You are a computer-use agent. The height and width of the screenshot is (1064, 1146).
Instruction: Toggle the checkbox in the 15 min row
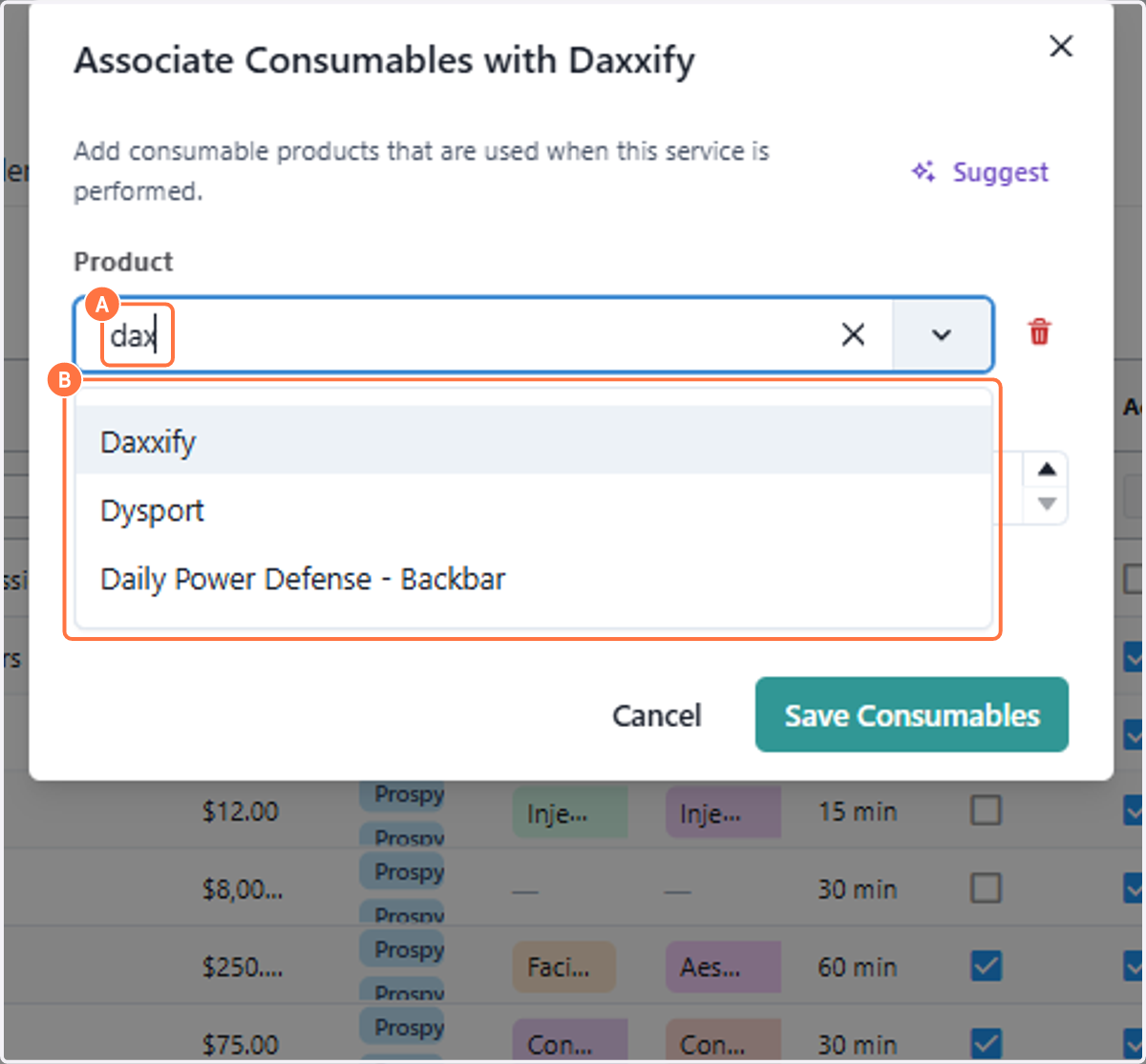click(x=986, y=811)
